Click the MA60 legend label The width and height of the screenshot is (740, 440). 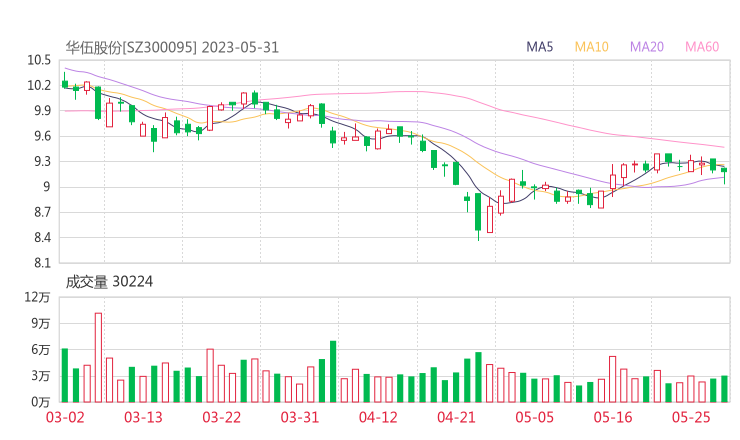702,47
